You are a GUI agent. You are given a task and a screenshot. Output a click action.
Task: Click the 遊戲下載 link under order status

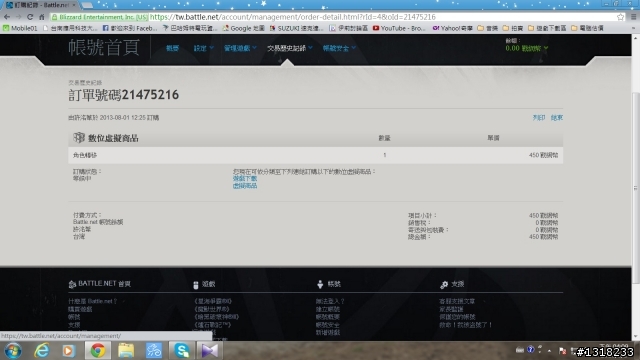tap(245, 178)
